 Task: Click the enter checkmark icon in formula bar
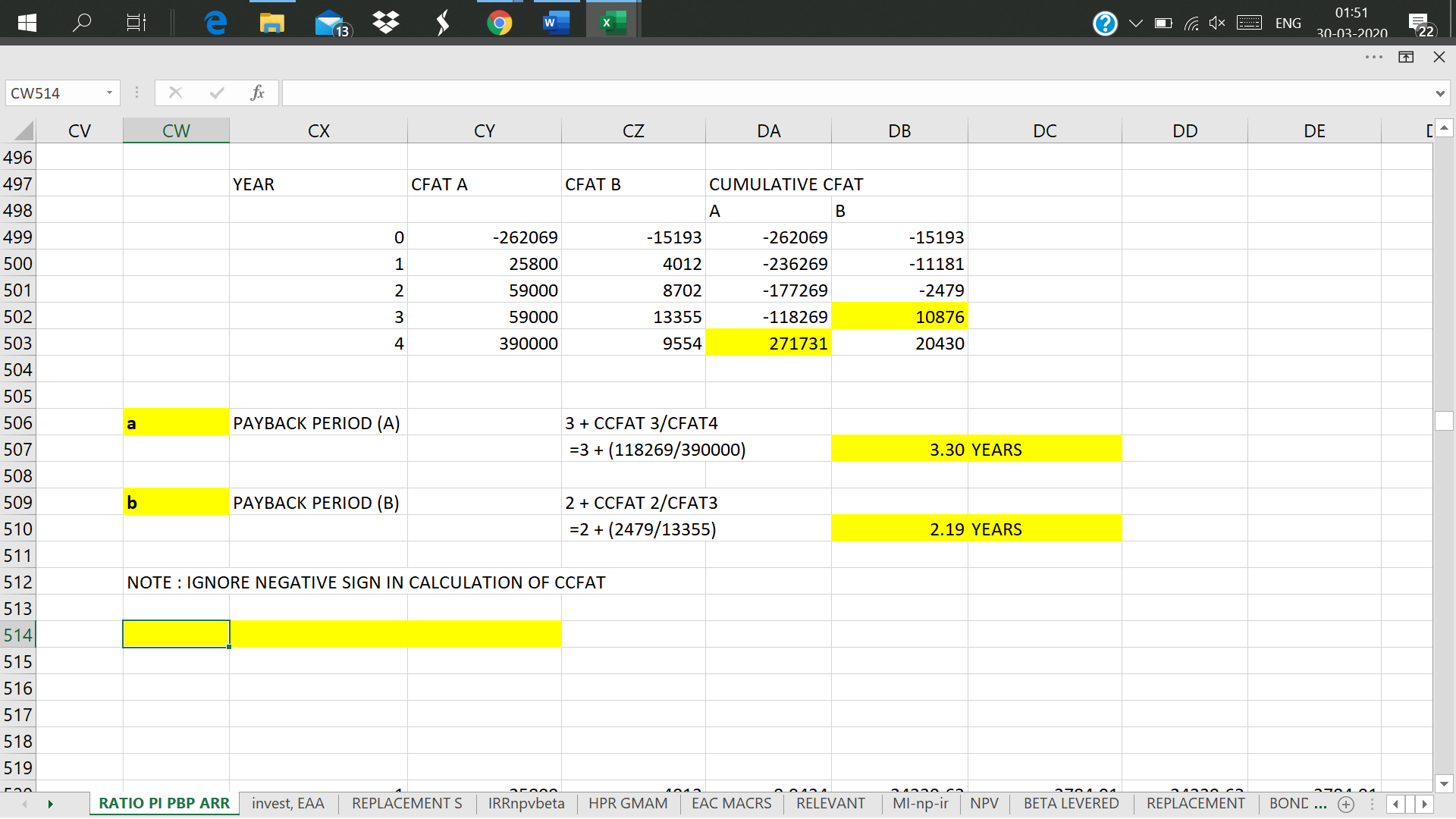217,93
